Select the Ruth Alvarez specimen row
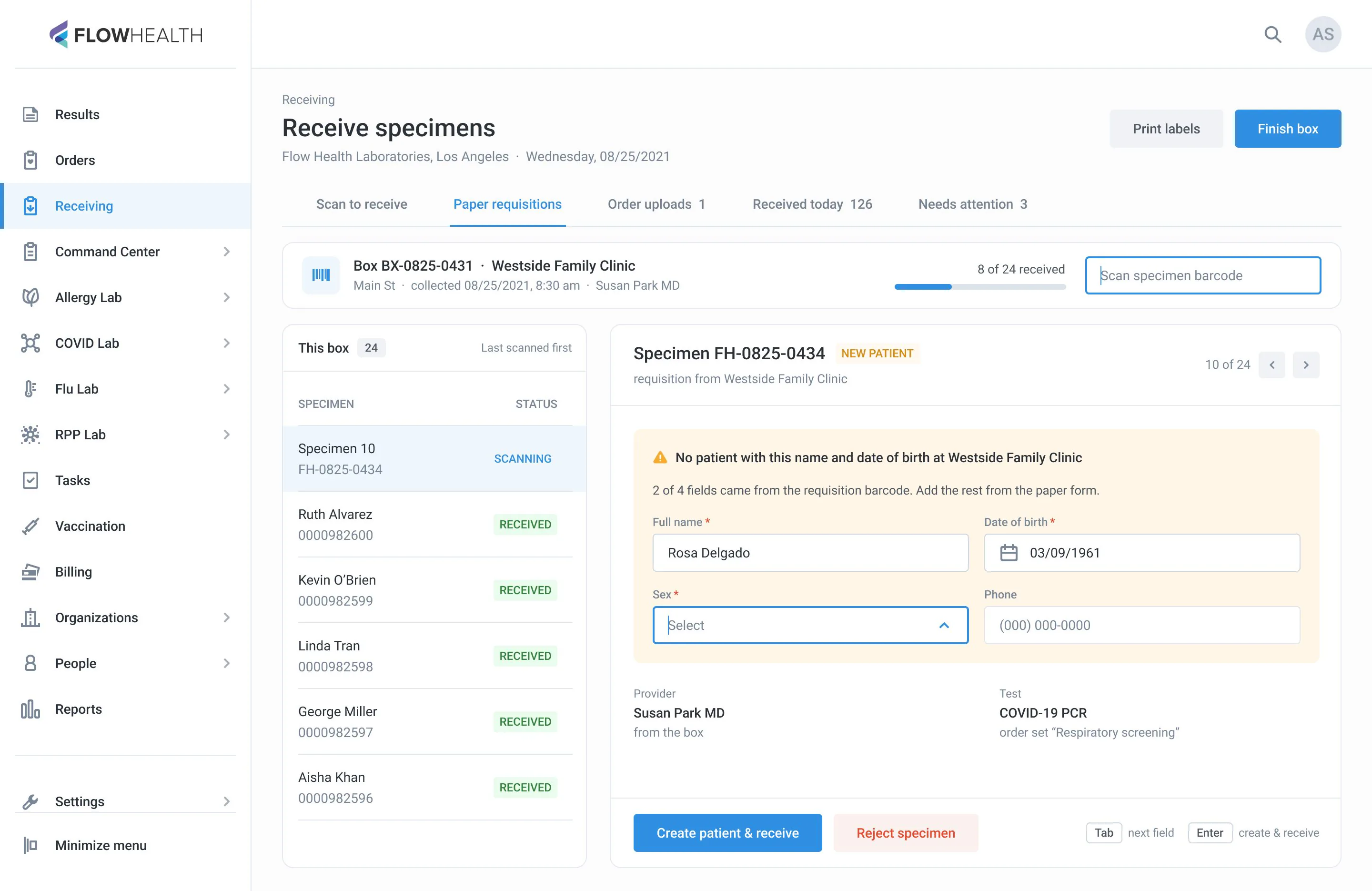The width and height of the screenshot is (1372, 891). pyautogui.click(x=434, y=524)
